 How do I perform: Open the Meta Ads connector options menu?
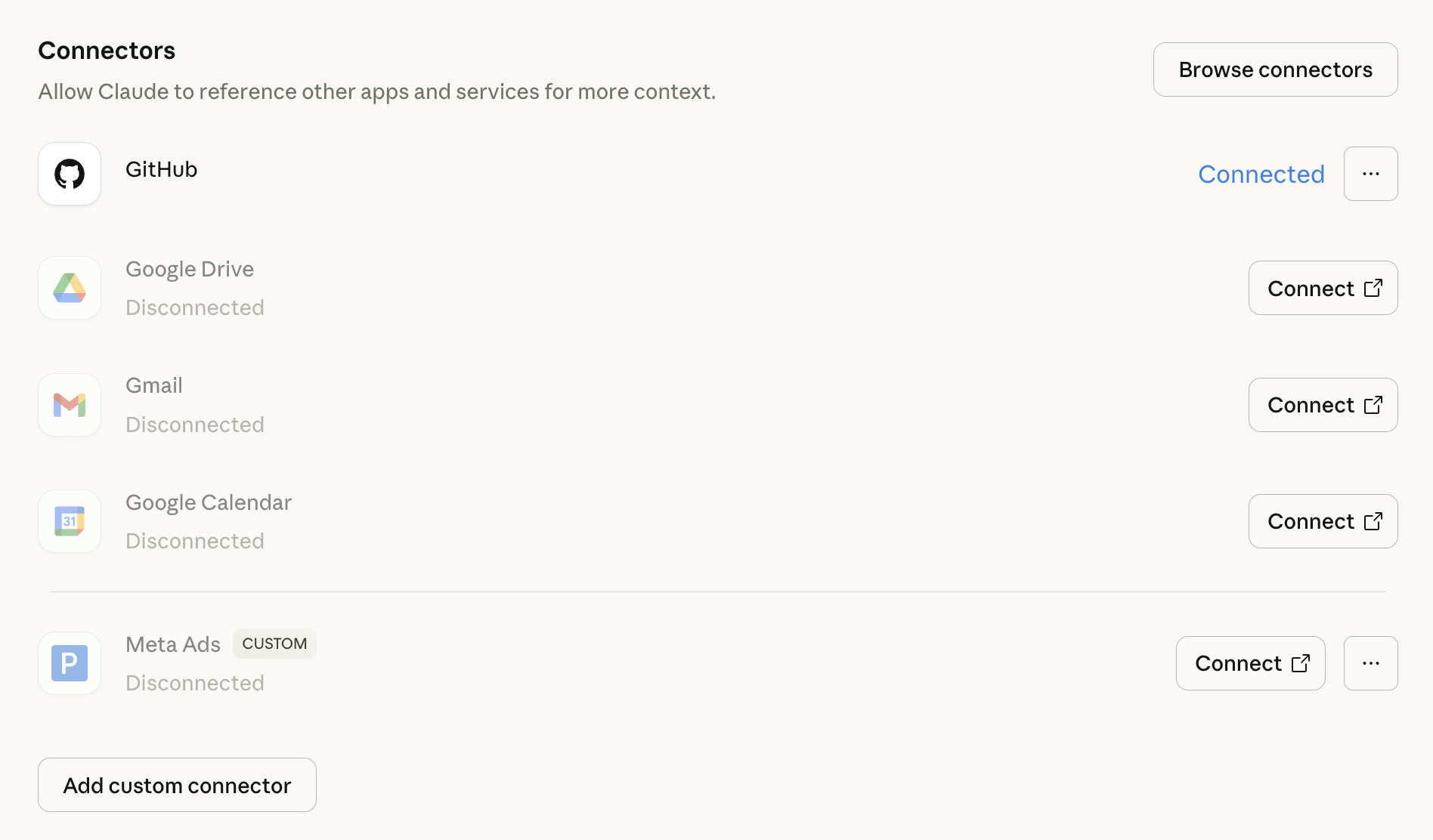click(x=1371, y=663)
